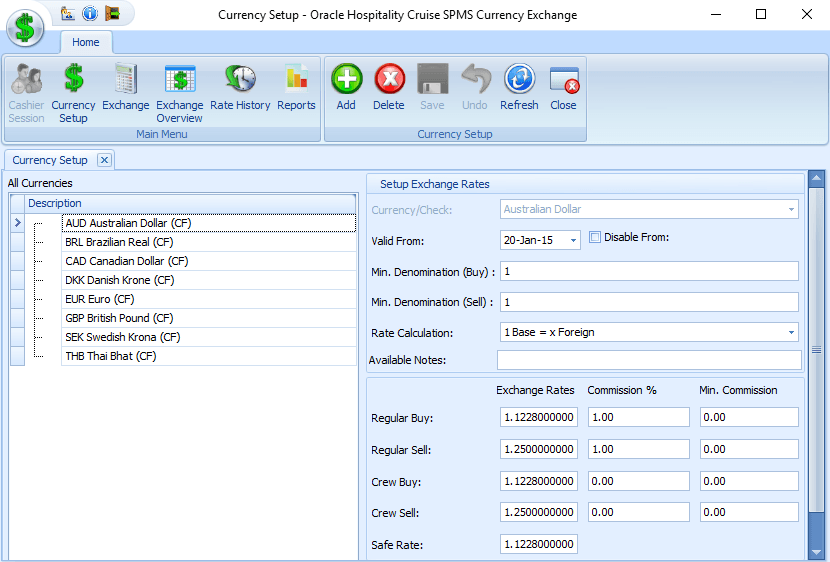Open Currency Setup ribbon button
830x562 pixels.
tap(73, 93)
